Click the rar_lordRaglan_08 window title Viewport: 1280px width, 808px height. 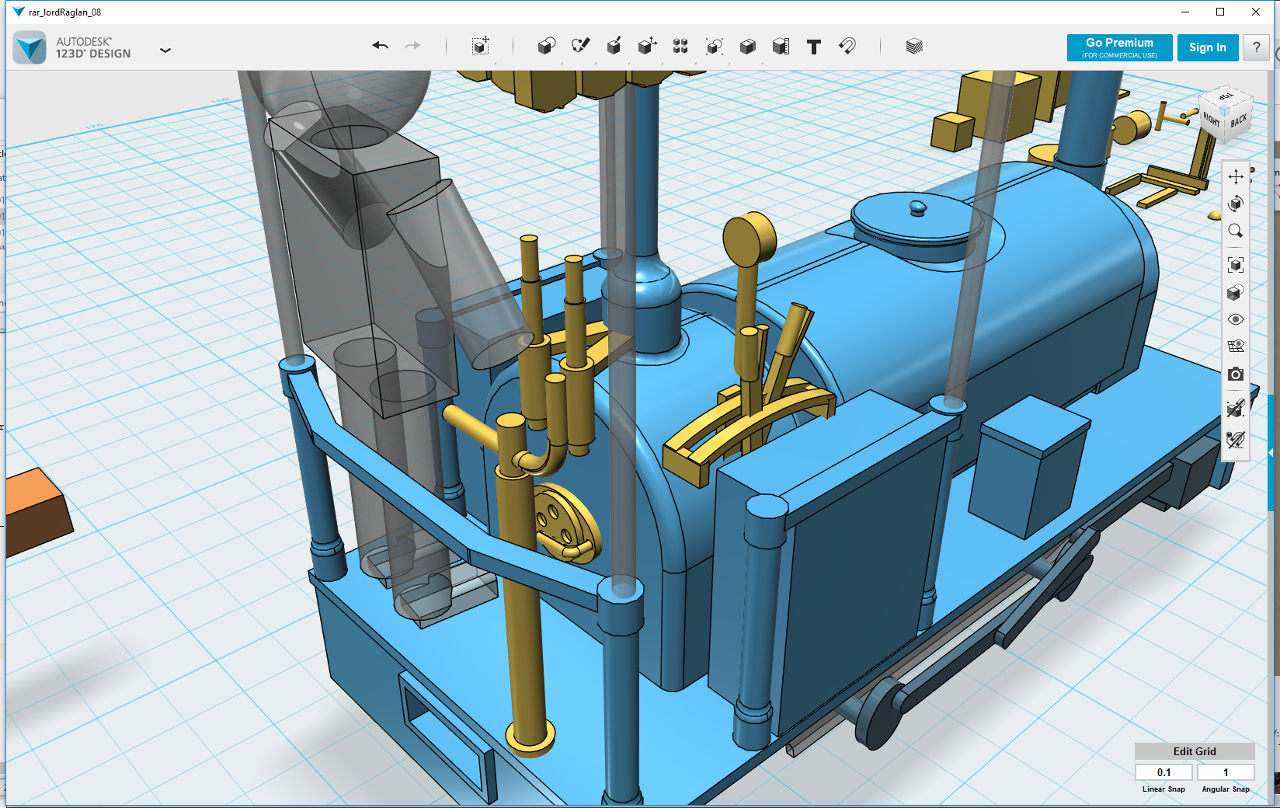(x=64, y=12)
